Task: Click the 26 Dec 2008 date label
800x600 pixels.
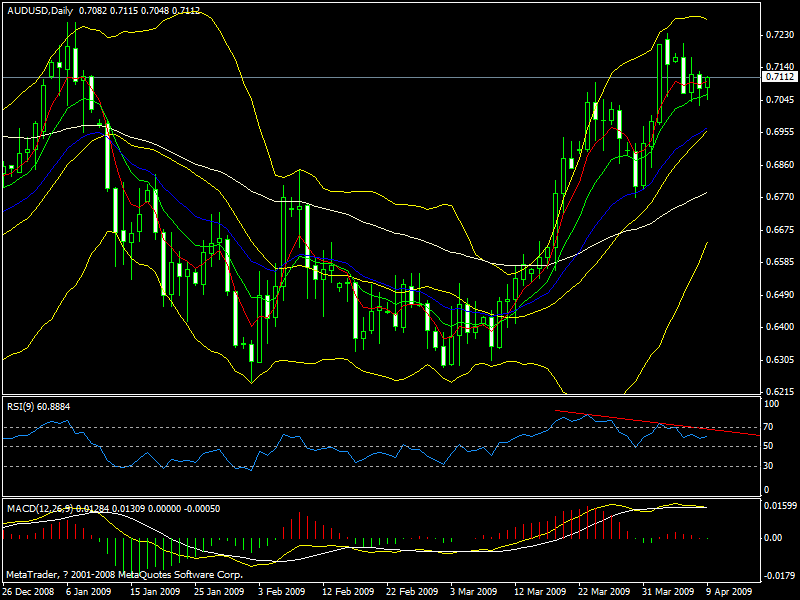Action: [x=28, y=591]
